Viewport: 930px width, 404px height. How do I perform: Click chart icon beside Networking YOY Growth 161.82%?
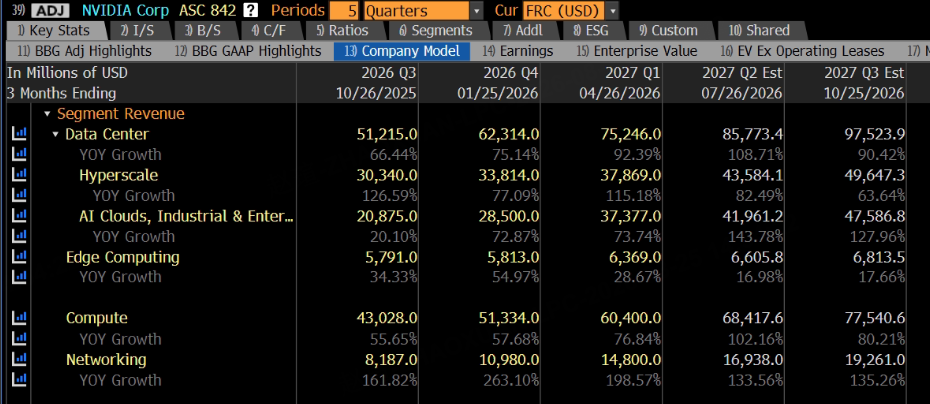[19, 380]
